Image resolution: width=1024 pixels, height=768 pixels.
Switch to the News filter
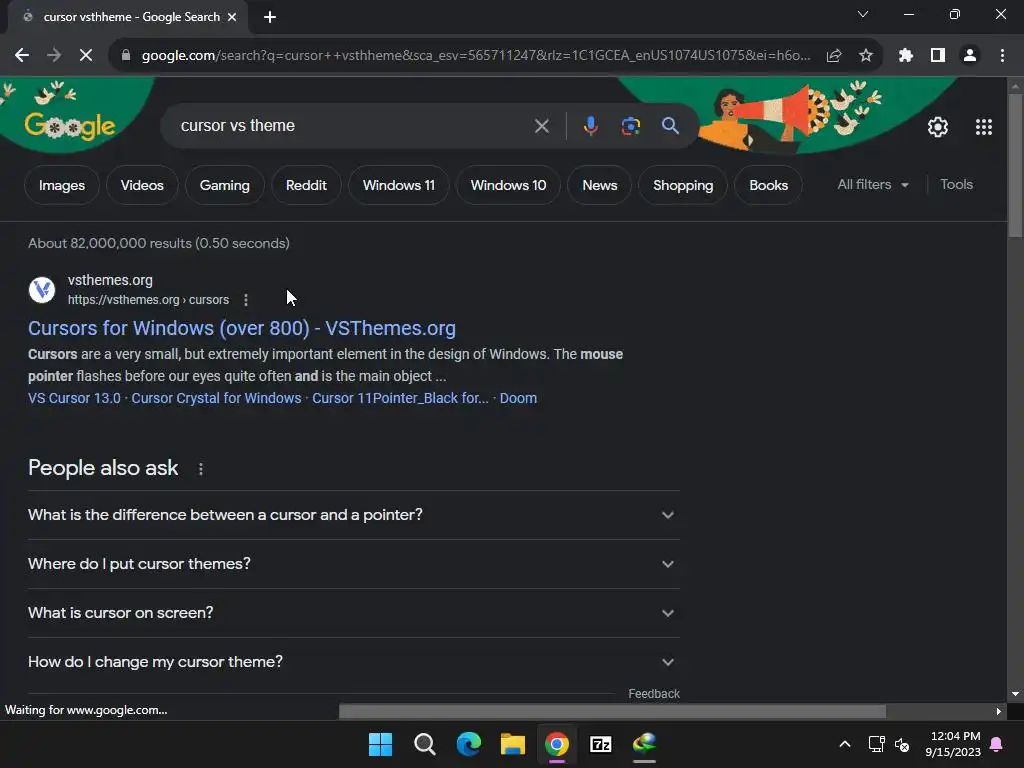click(x=600, y=185)
